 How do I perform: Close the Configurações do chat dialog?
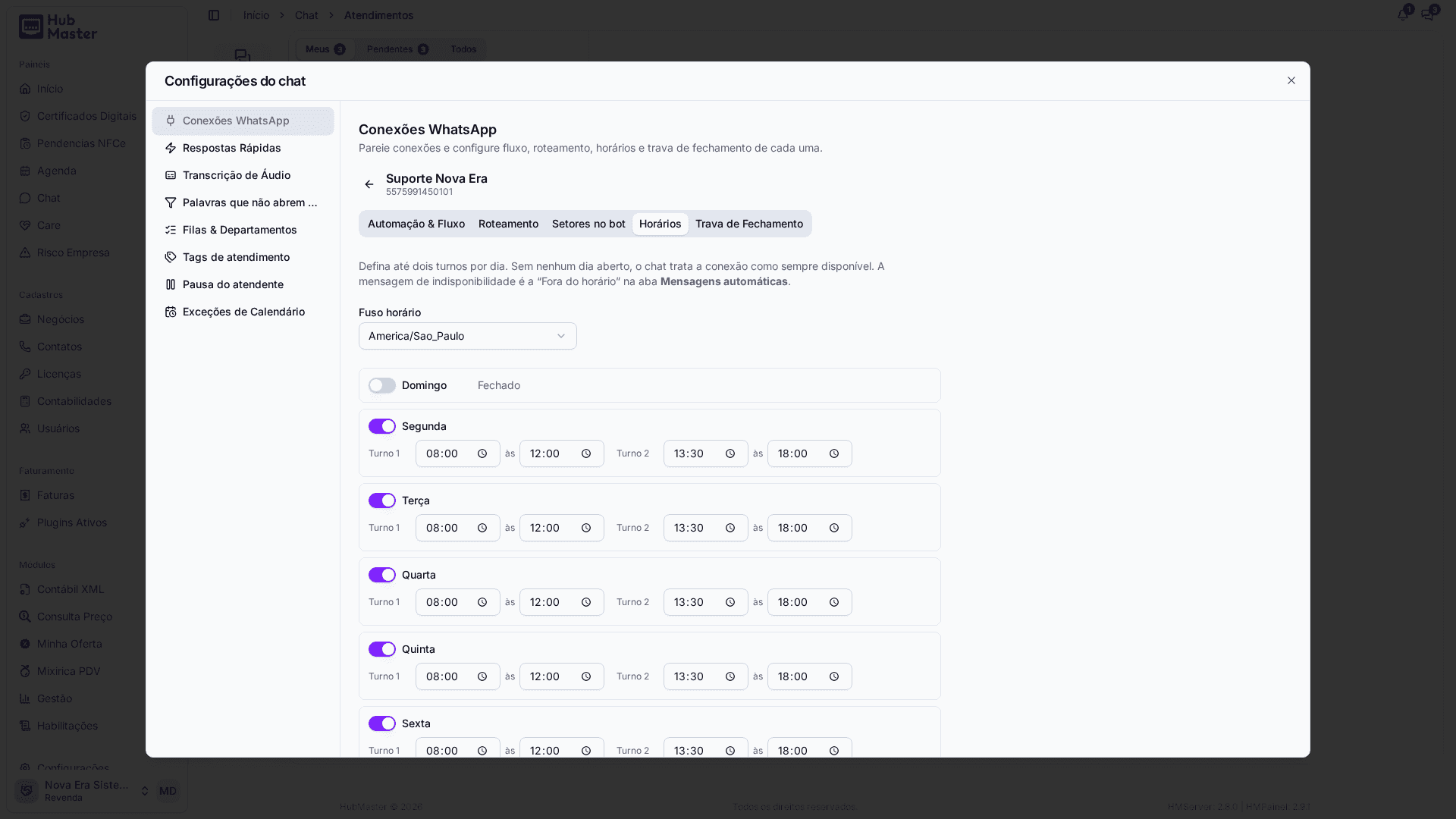click(1291, 80)
